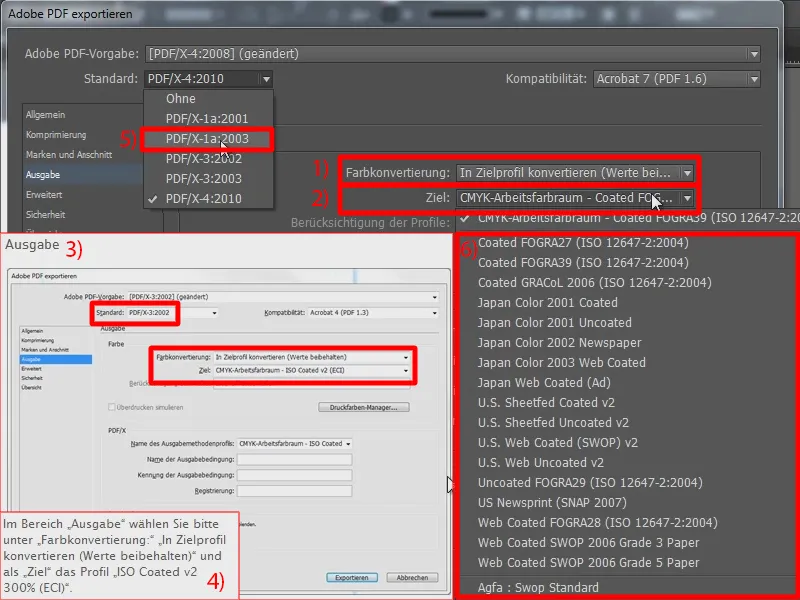
Task: Open inset Farbkonvertierung dropdown
Action: (x=312, y=357)
